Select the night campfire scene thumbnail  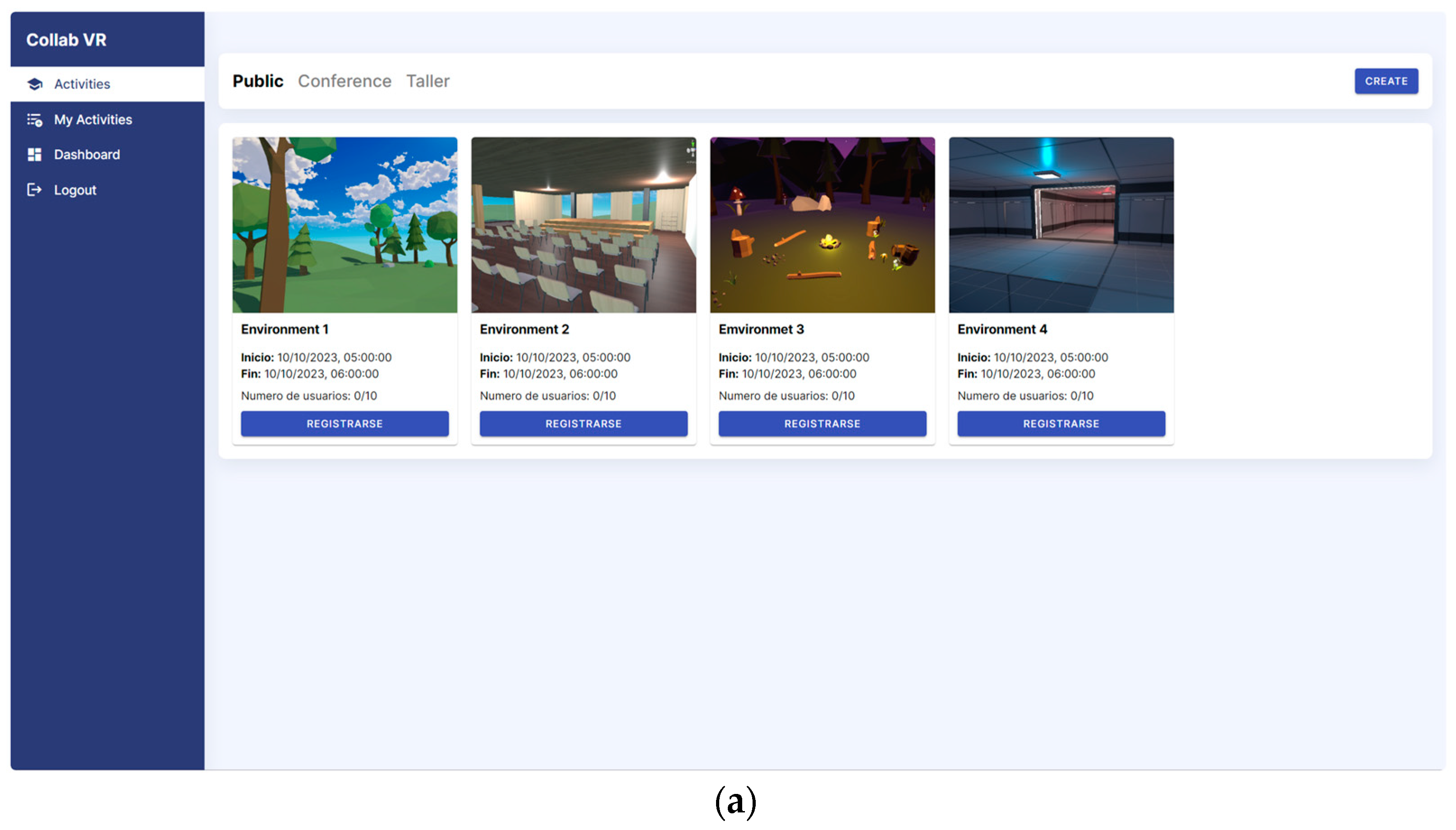coord(822,225)
